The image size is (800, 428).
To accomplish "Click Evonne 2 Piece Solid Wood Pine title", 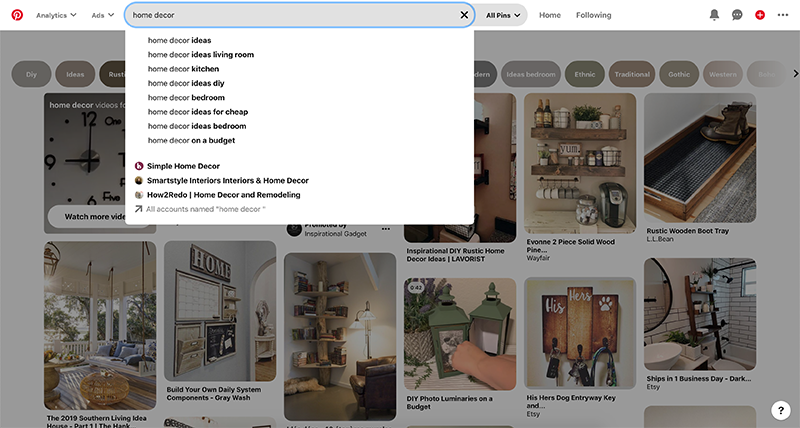I will 570,246.
